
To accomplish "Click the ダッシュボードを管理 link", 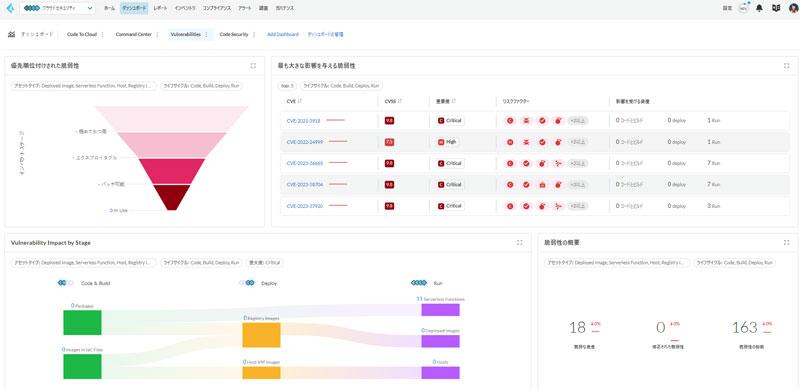I will pyautogui.click(x=326, y=34).
